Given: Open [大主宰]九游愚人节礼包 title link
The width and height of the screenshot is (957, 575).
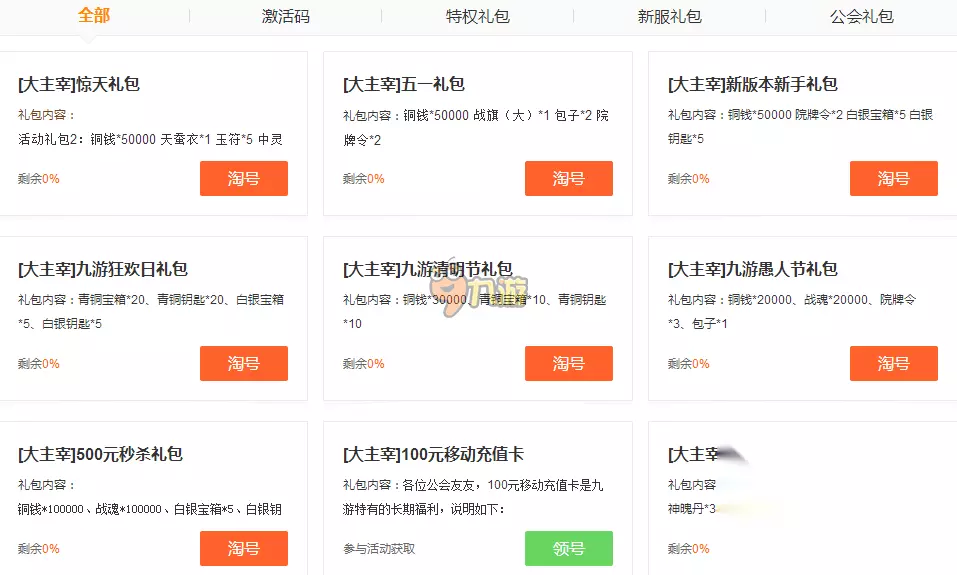Looking at the screenshot, I should 753,270.
